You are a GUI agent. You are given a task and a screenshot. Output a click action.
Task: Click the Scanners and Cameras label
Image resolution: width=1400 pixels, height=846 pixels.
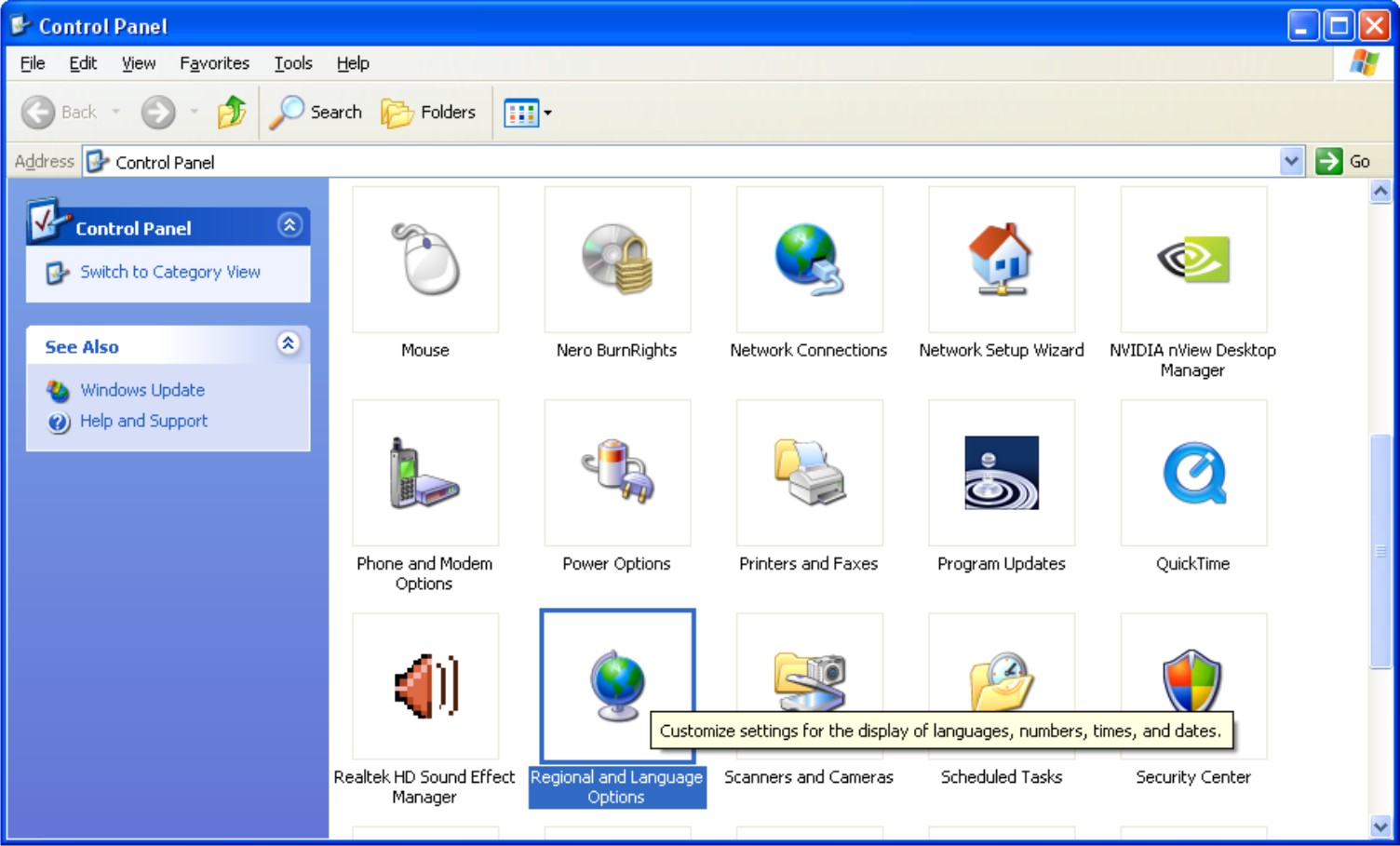pos(809,776)
